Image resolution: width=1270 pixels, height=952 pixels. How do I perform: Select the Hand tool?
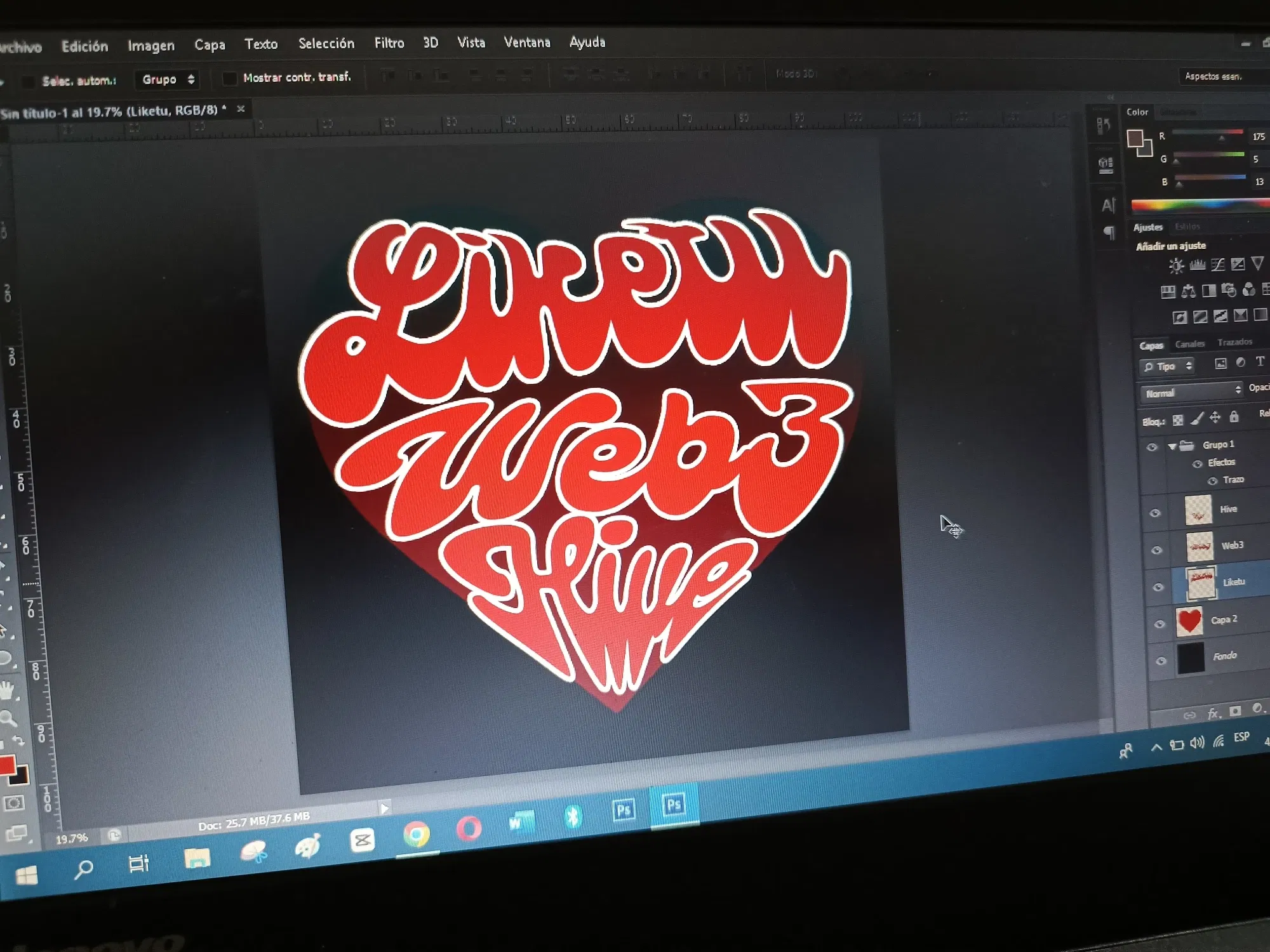pos(7,691)
